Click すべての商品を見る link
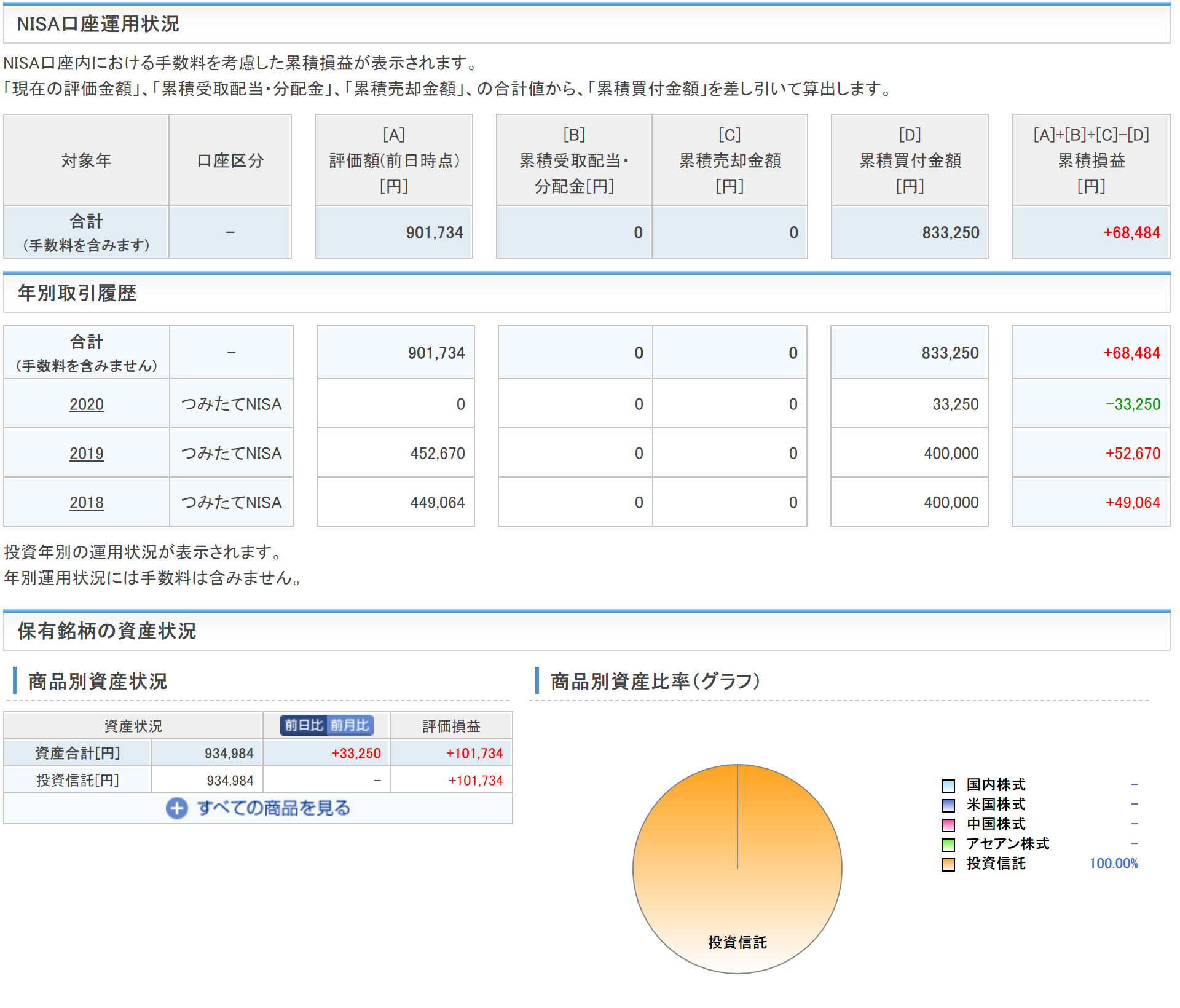This screenshot has height=1008, width=1180. (273, 808)
